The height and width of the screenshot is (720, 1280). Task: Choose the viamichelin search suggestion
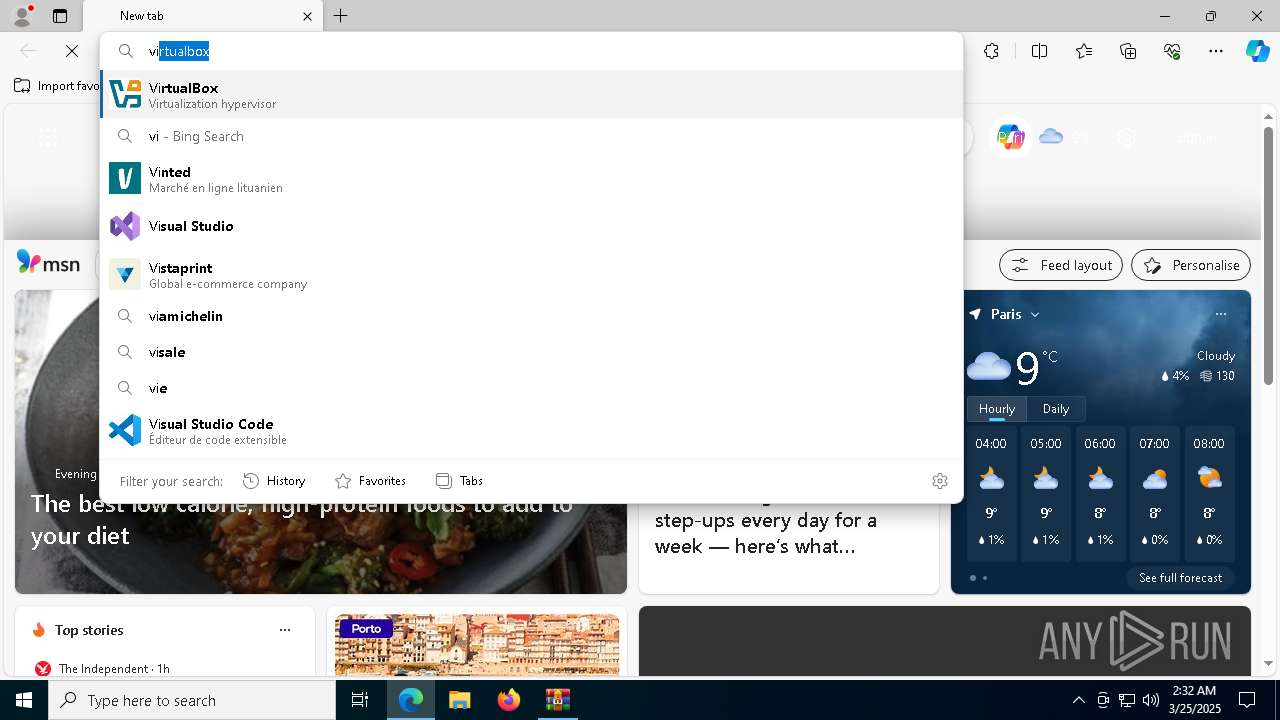pyautogui.click(x=531, y=316)
